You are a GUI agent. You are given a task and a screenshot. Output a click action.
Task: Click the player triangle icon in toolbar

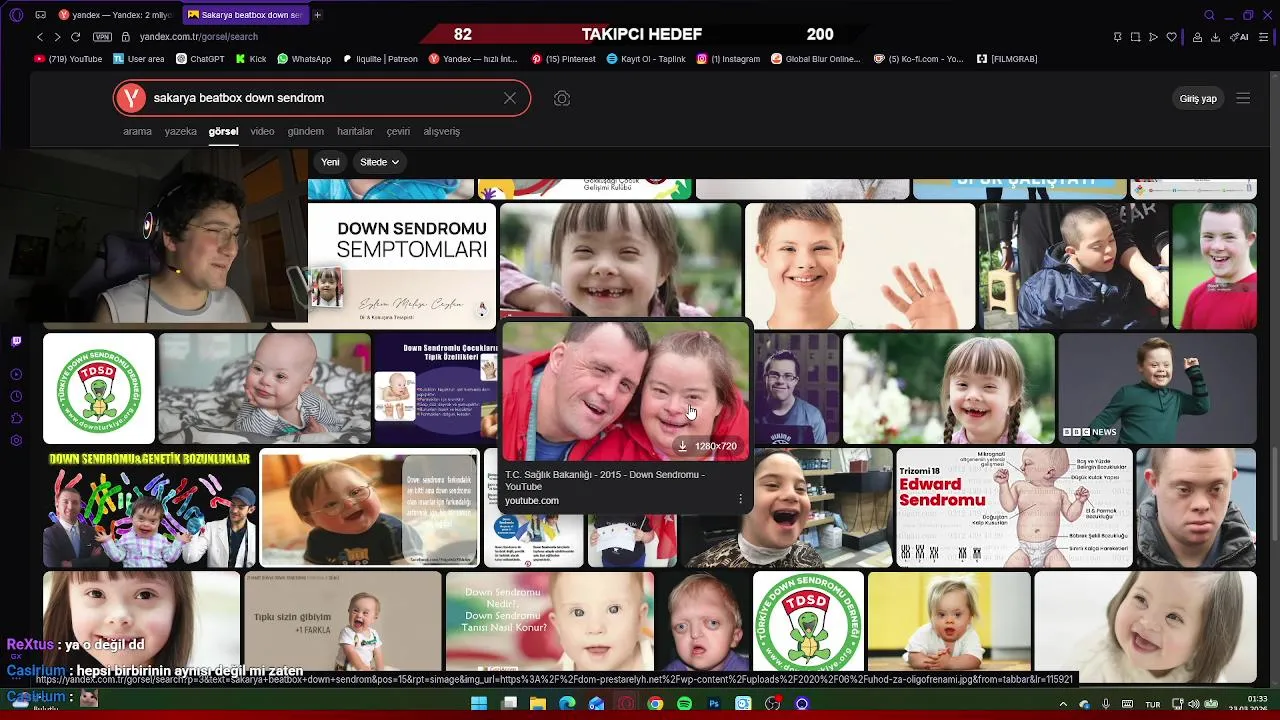pos(1153,37)
